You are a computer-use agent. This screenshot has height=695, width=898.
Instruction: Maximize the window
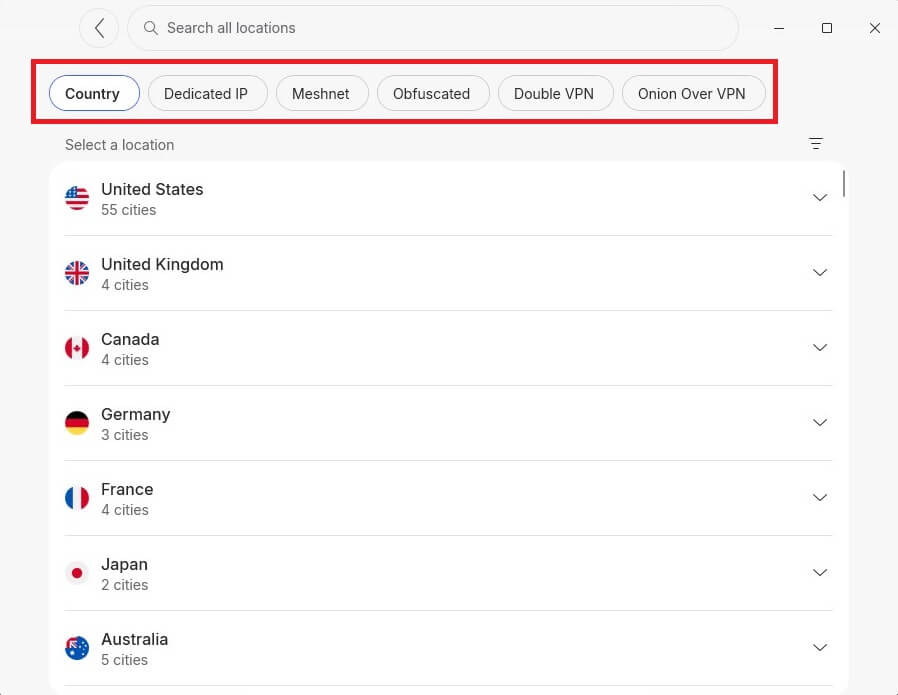click(826, 28)
